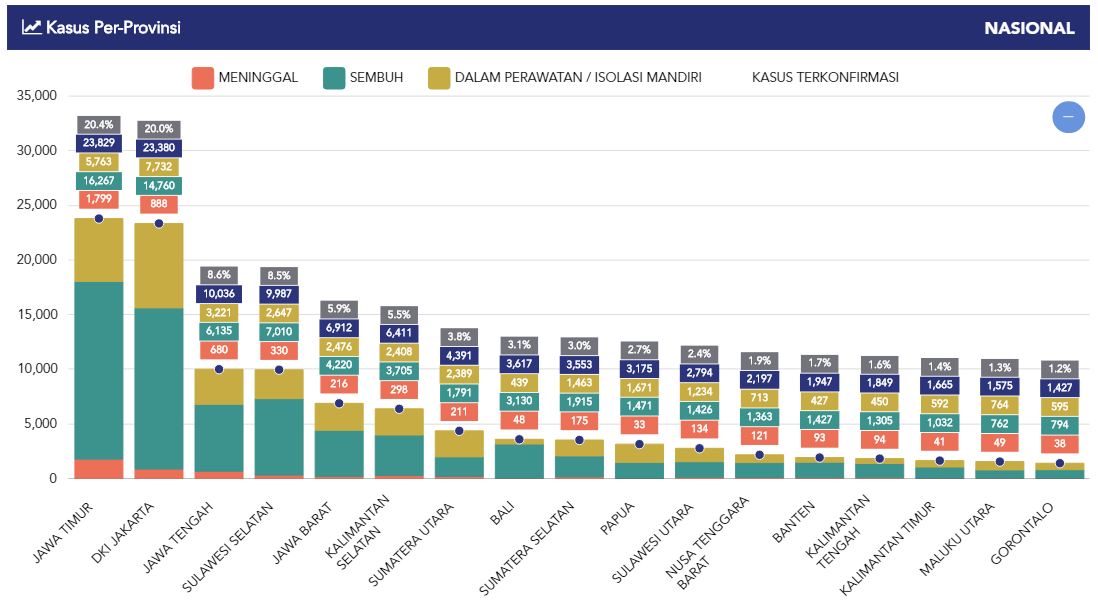This screenshot has height=601, width=1098.
Task: Select the 10,036 total label for Jawa Tengah
Action: pos(219,294)
